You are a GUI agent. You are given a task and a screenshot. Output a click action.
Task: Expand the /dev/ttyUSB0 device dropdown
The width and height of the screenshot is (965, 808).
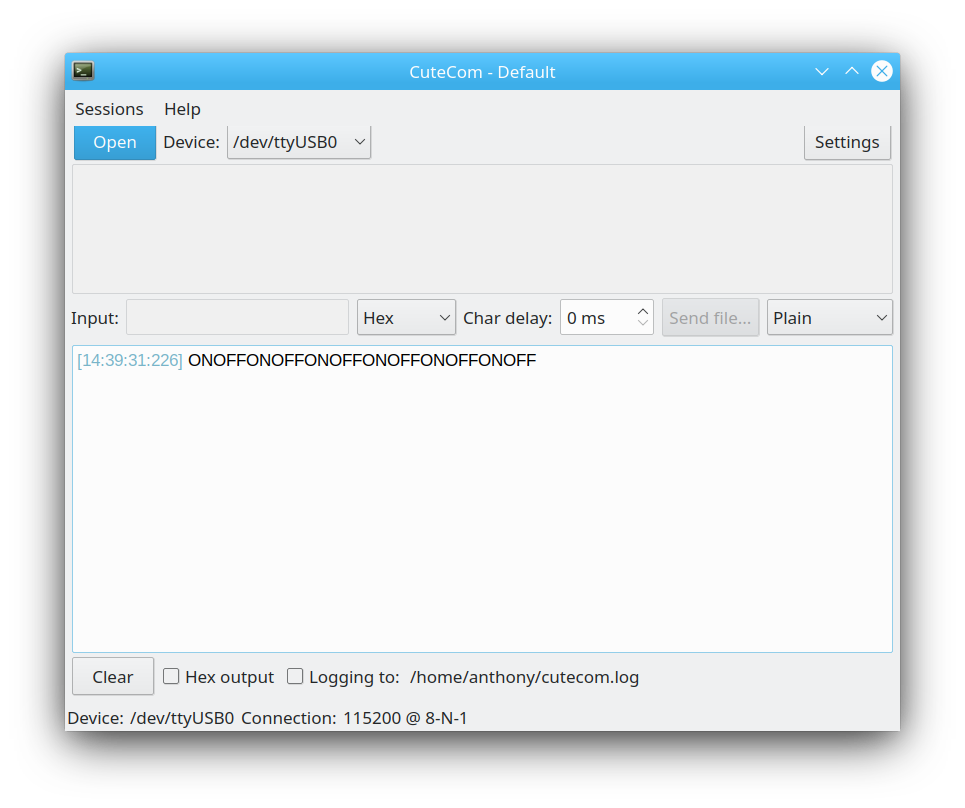[299, 142]
